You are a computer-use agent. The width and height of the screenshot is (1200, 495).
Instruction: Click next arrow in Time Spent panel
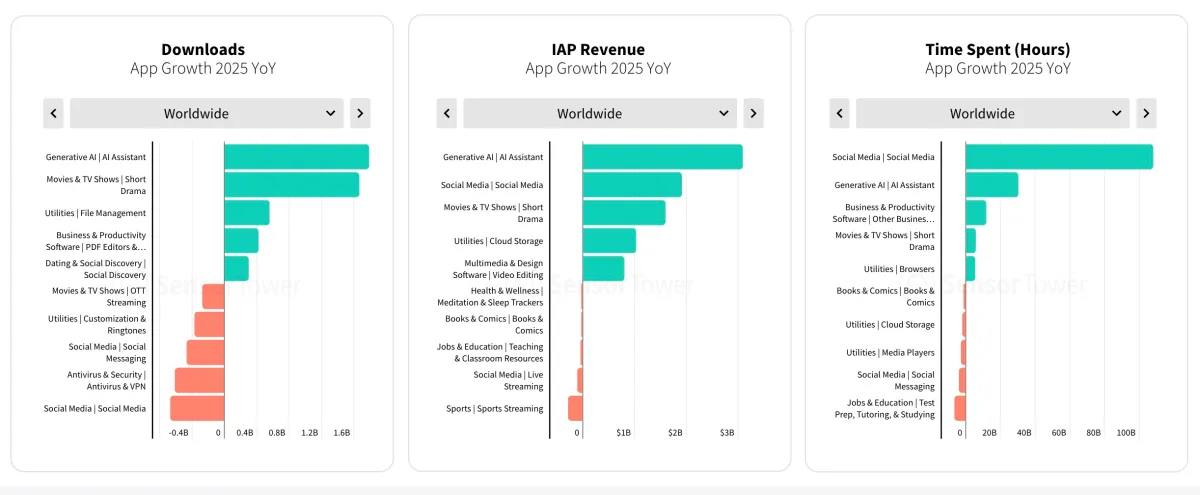click(x=1147, y=113)
